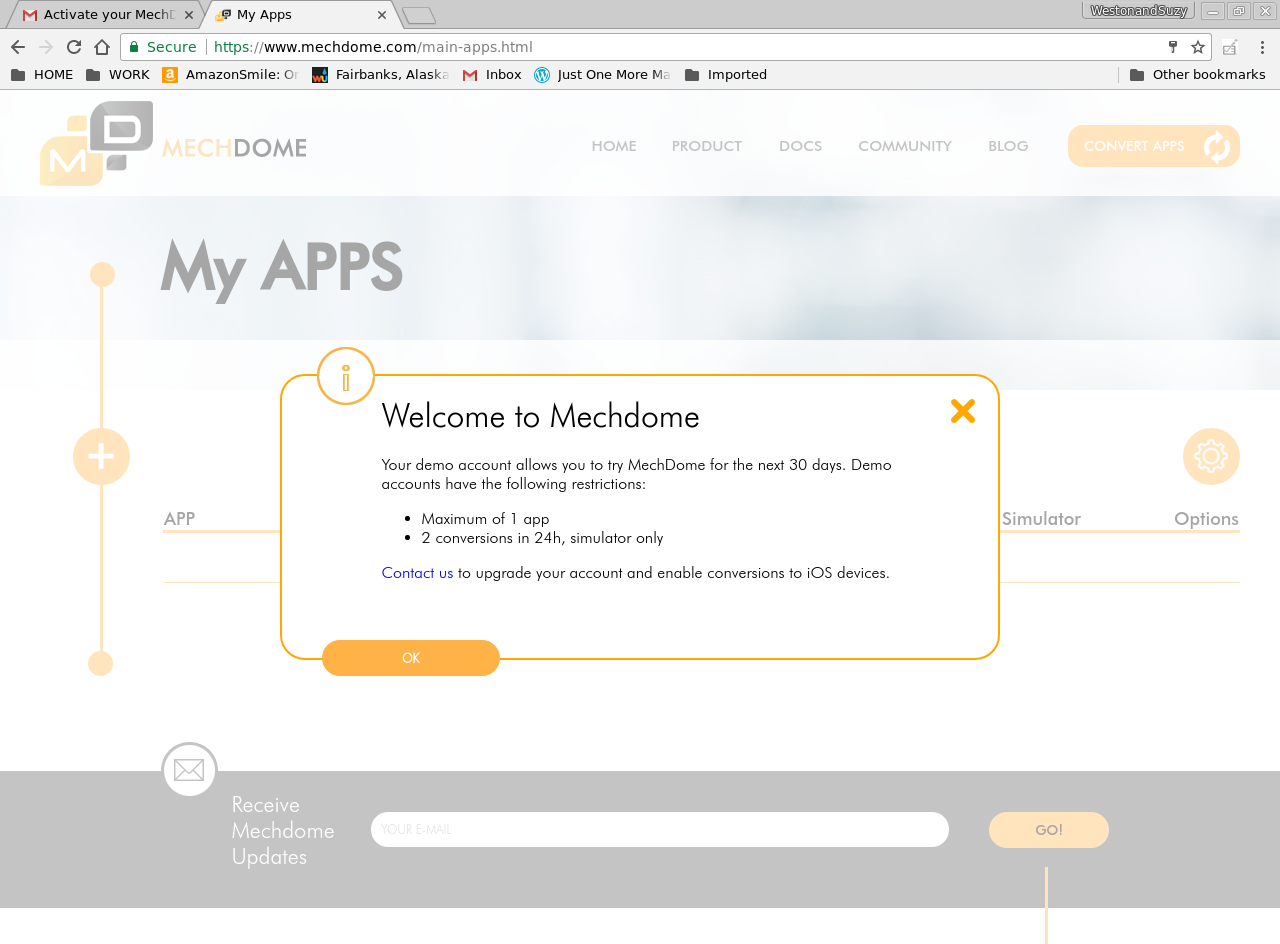
Task: Click the browser home icon
Action: 102,47
